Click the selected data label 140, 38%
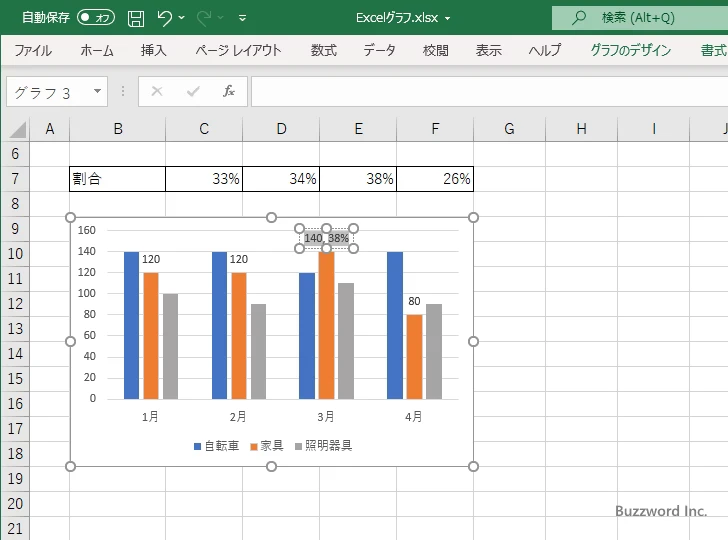Screen dimensions: 728x540 click(326, 238)
